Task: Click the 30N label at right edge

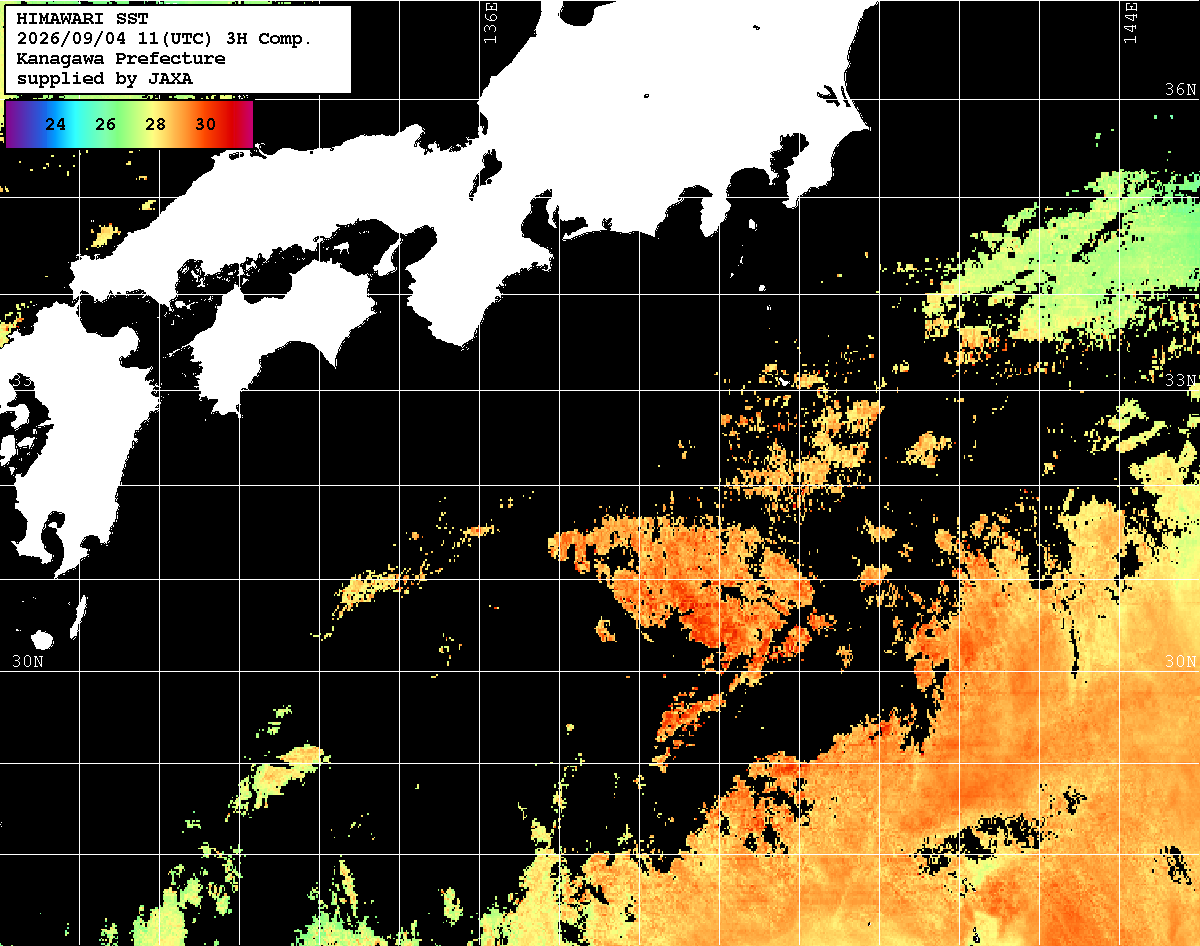Action: tap(1181, 662)
